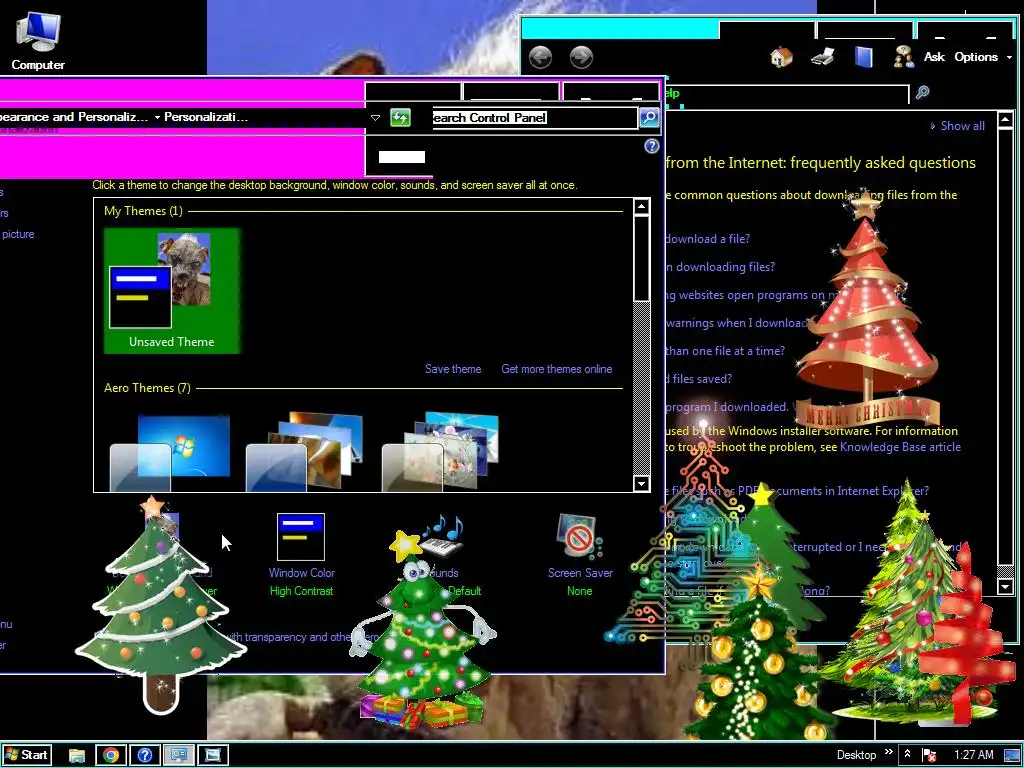Go to Appearance and Personaliz… breadcrumb

(x=74, y=117)
